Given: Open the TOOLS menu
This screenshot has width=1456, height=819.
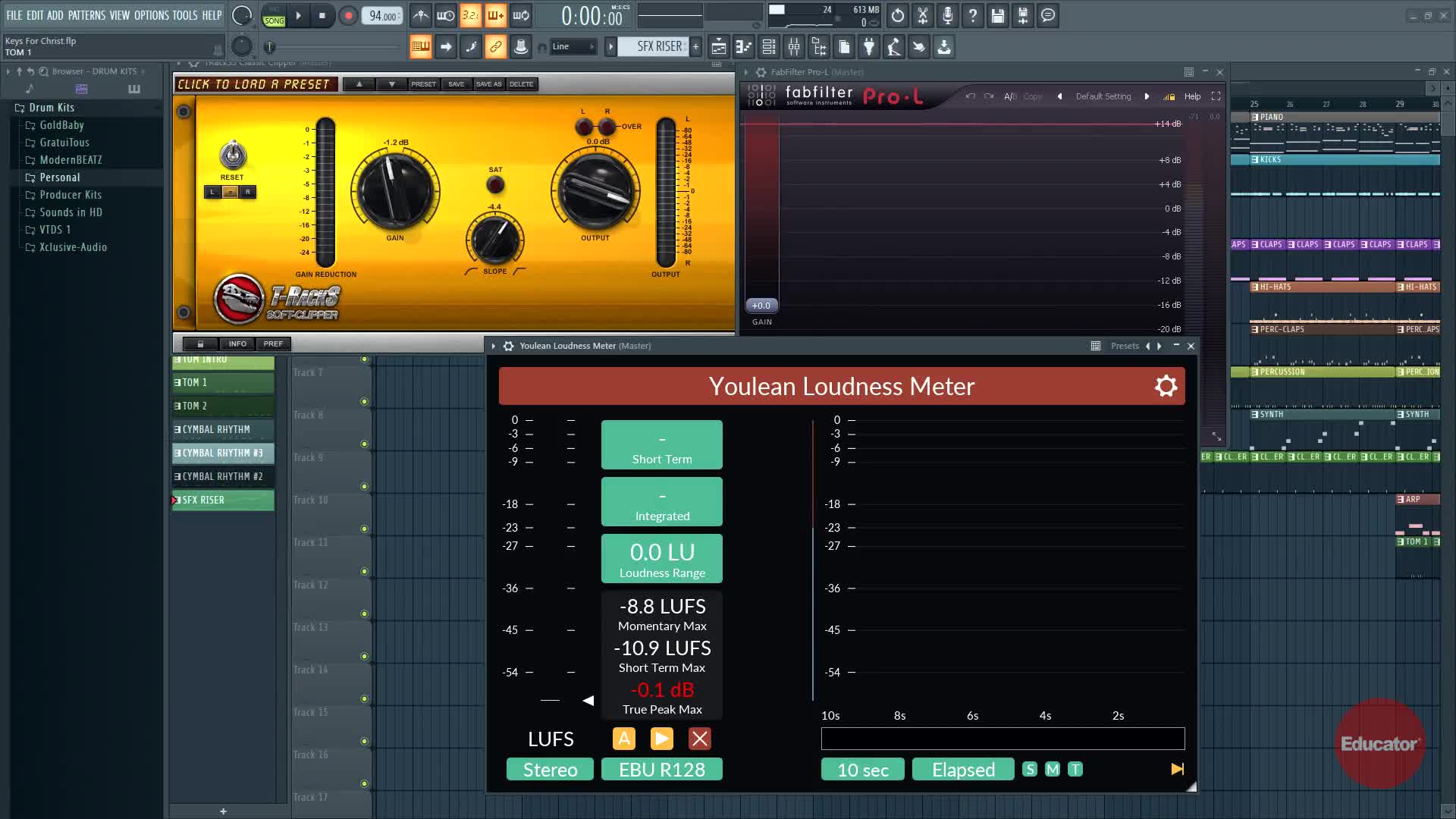Looking at the screenshot, I should 184,15.
